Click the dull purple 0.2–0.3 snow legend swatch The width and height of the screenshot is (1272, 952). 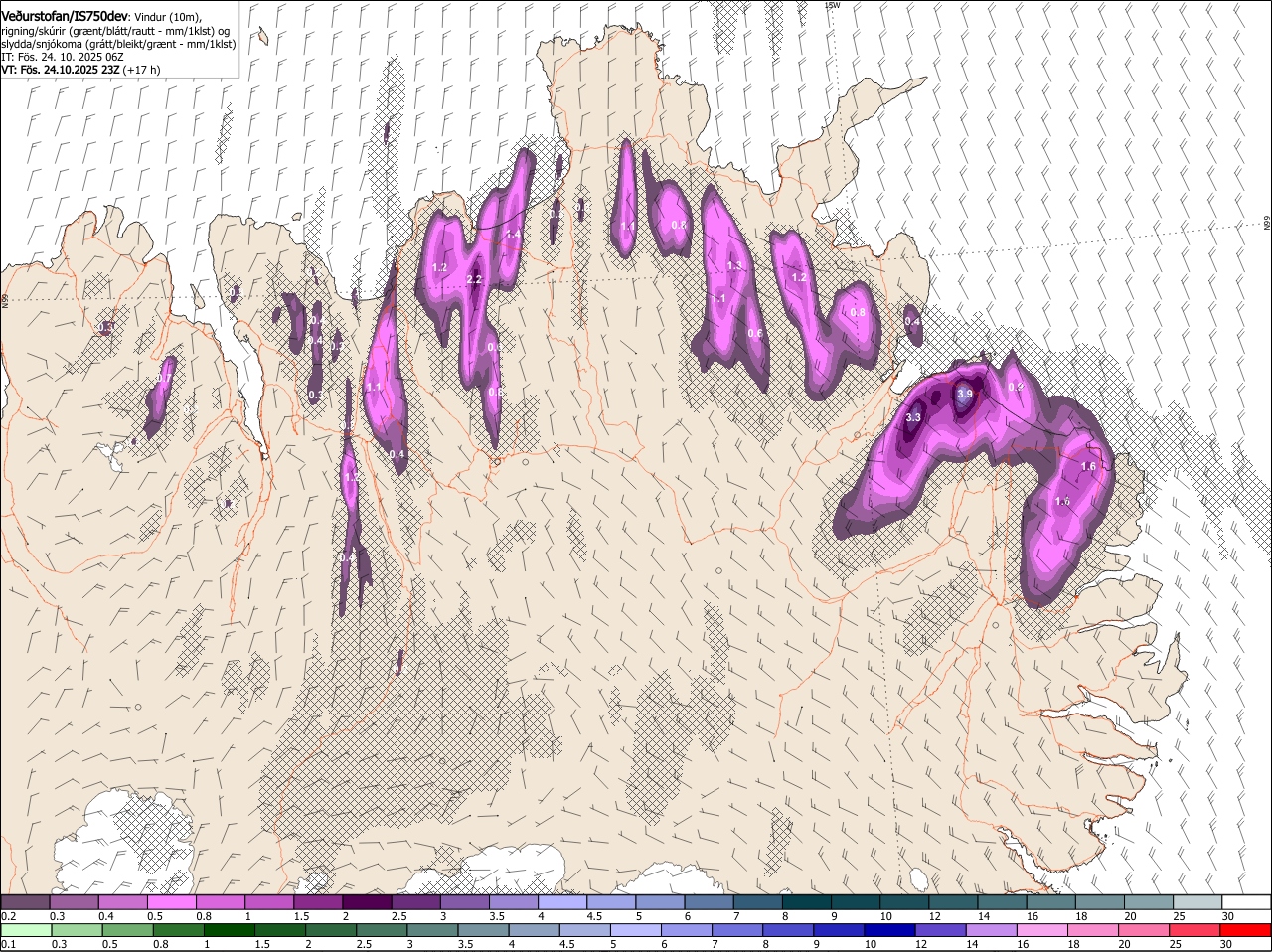click(x=26, y=901)
